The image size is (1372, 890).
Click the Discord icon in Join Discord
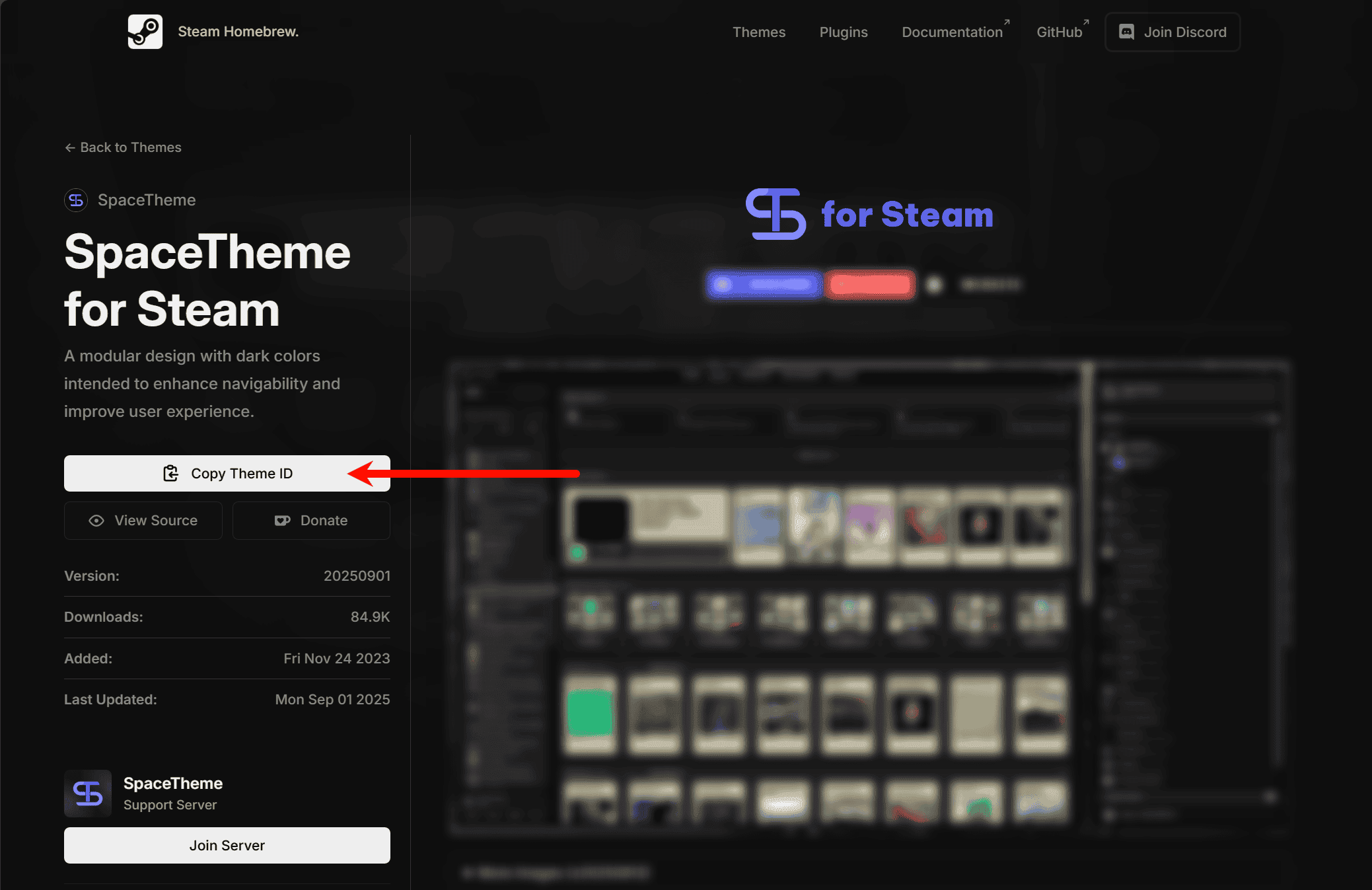click(1127, 32)
